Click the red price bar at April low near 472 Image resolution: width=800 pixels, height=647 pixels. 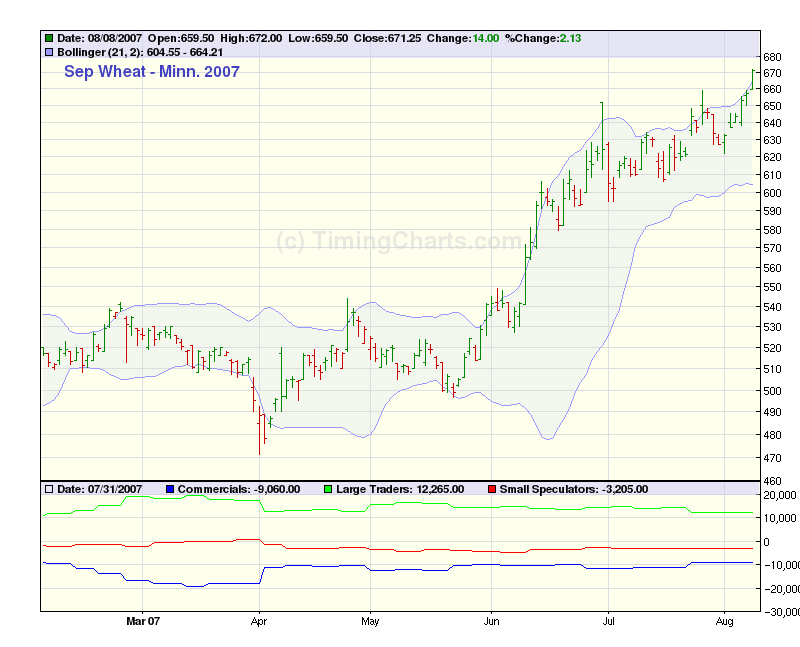259,430
